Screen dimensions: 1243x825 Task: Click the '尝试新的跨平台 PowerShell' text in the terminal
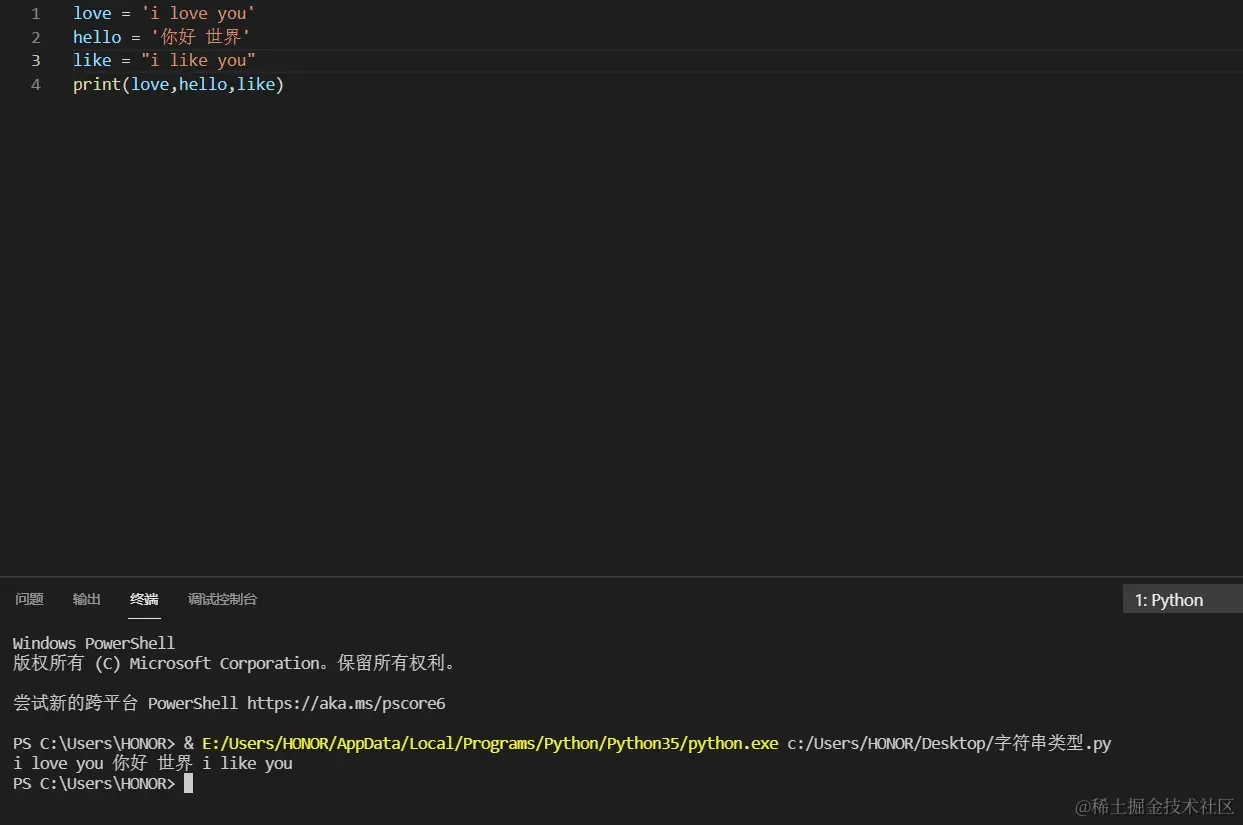click(x=125, y=703)
